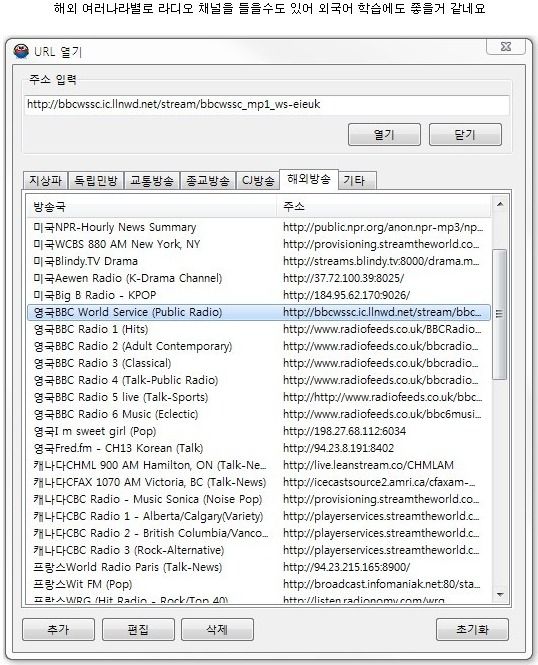This screenshot has height=665, width=538.
Task: Click the broadcast.infomaniak.net address cell
Action: point(382,584)
